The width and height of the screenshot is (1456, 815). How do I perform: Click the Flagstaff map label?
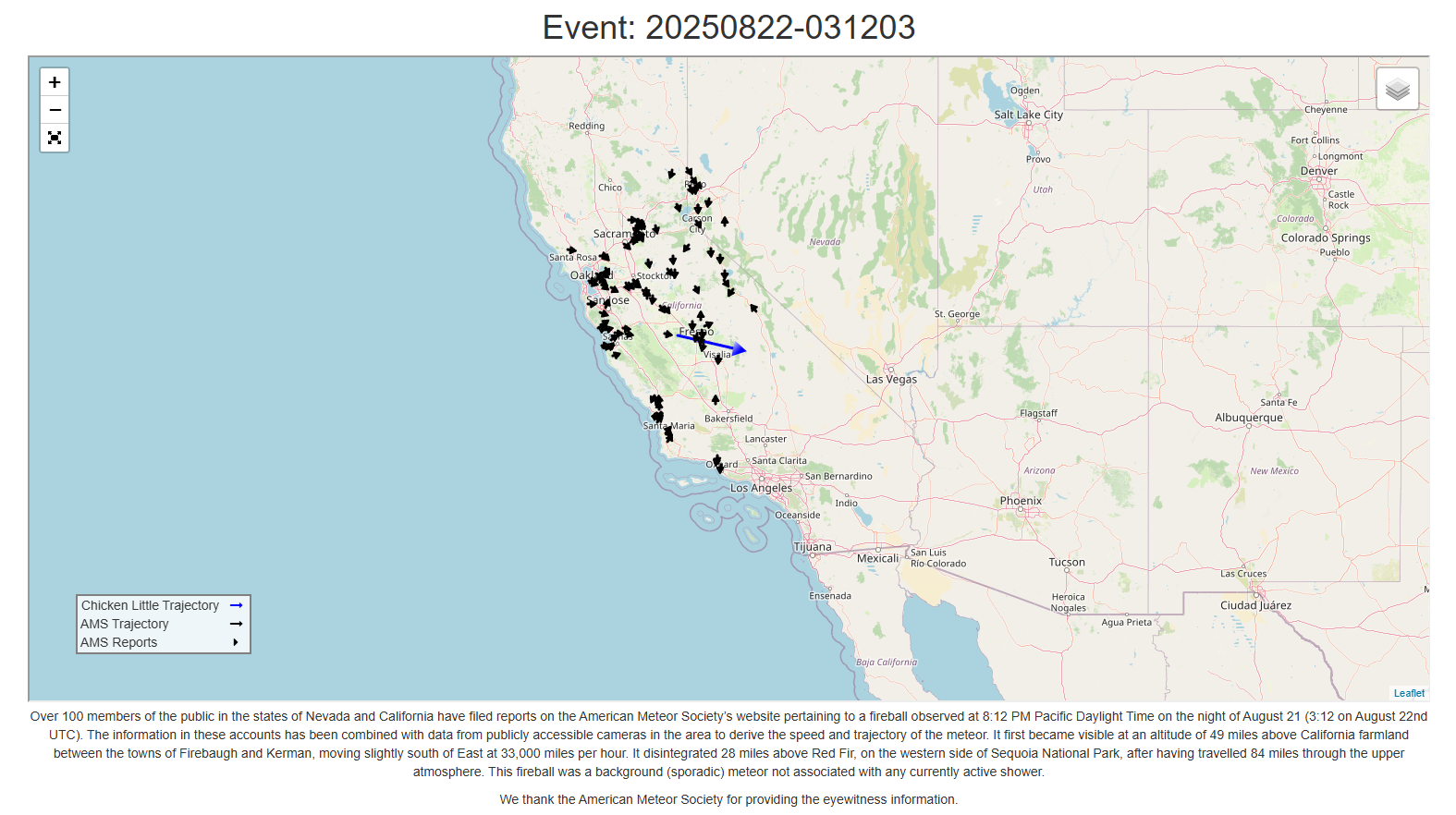pyautogui.click(x=1038, y=413)
